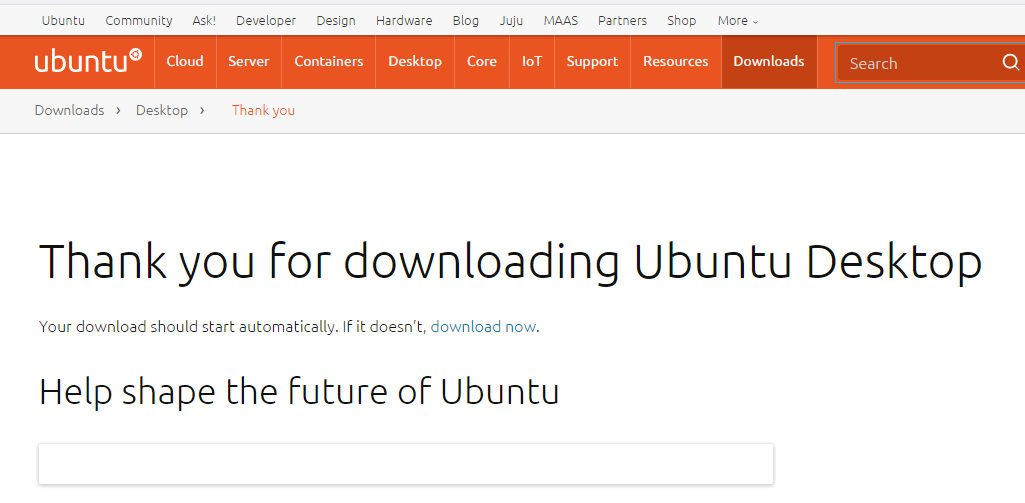Go to the Containers section
The width and height of the screenshot is (1025, 503).
pos(329,62)
